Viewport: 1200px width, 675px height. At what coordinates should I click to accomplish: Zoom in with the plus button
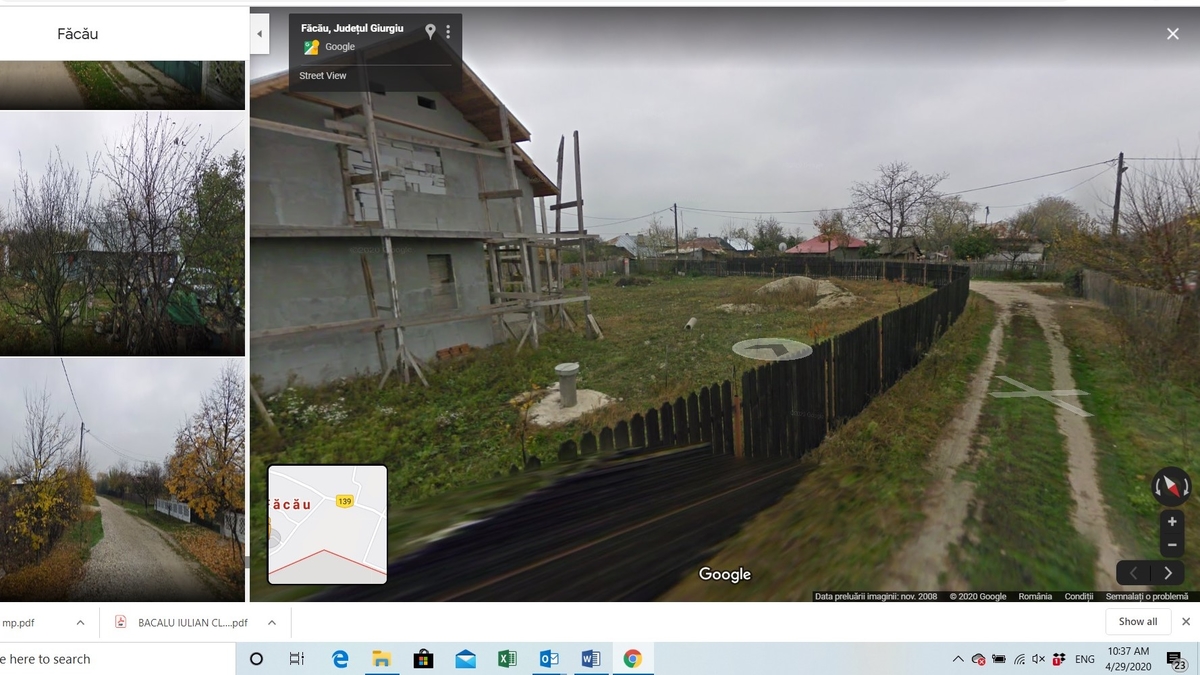tap(1172, 522)
